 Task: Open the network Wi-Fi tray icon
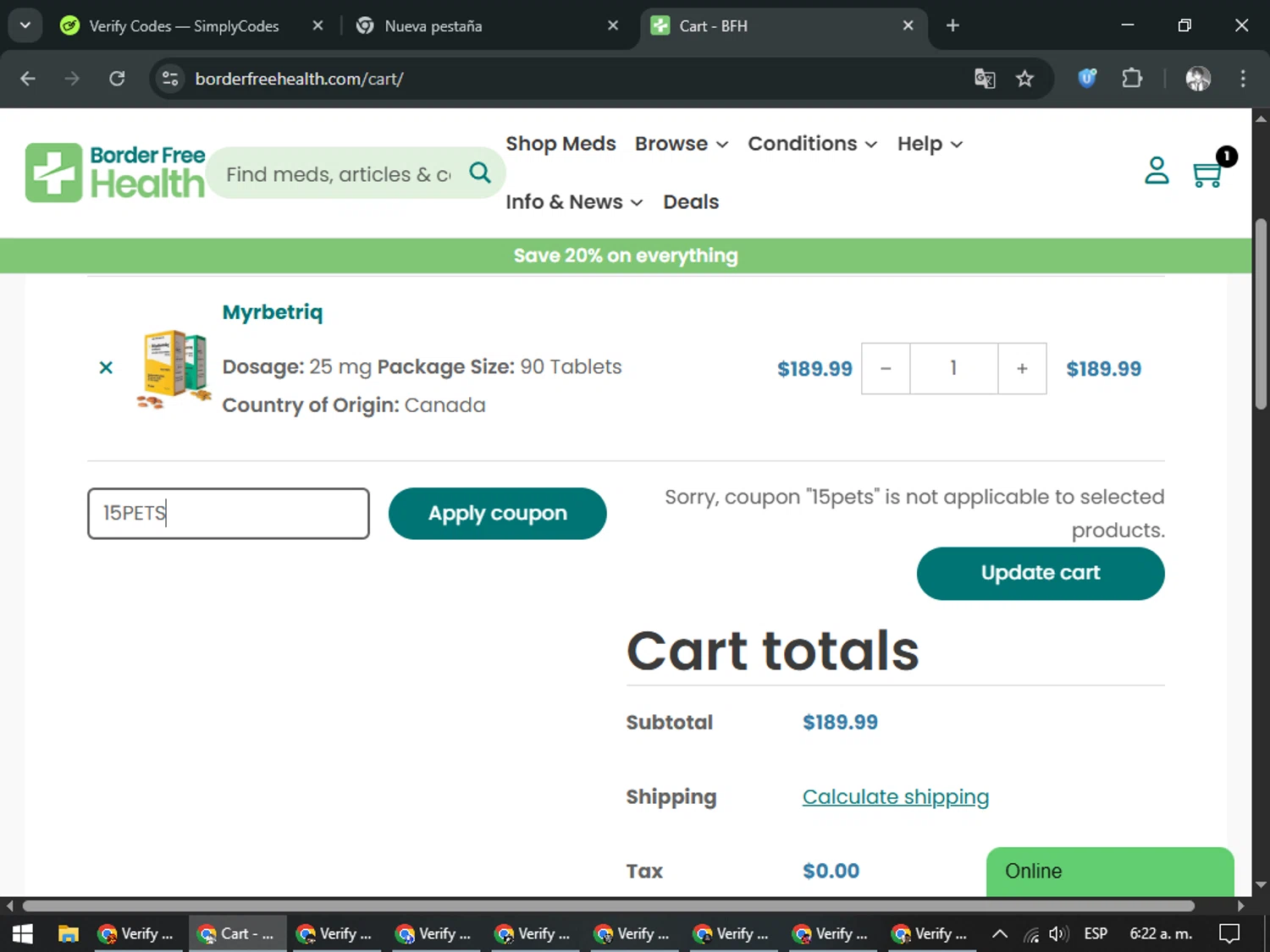pyautogui.click(x=1030, y=934)
